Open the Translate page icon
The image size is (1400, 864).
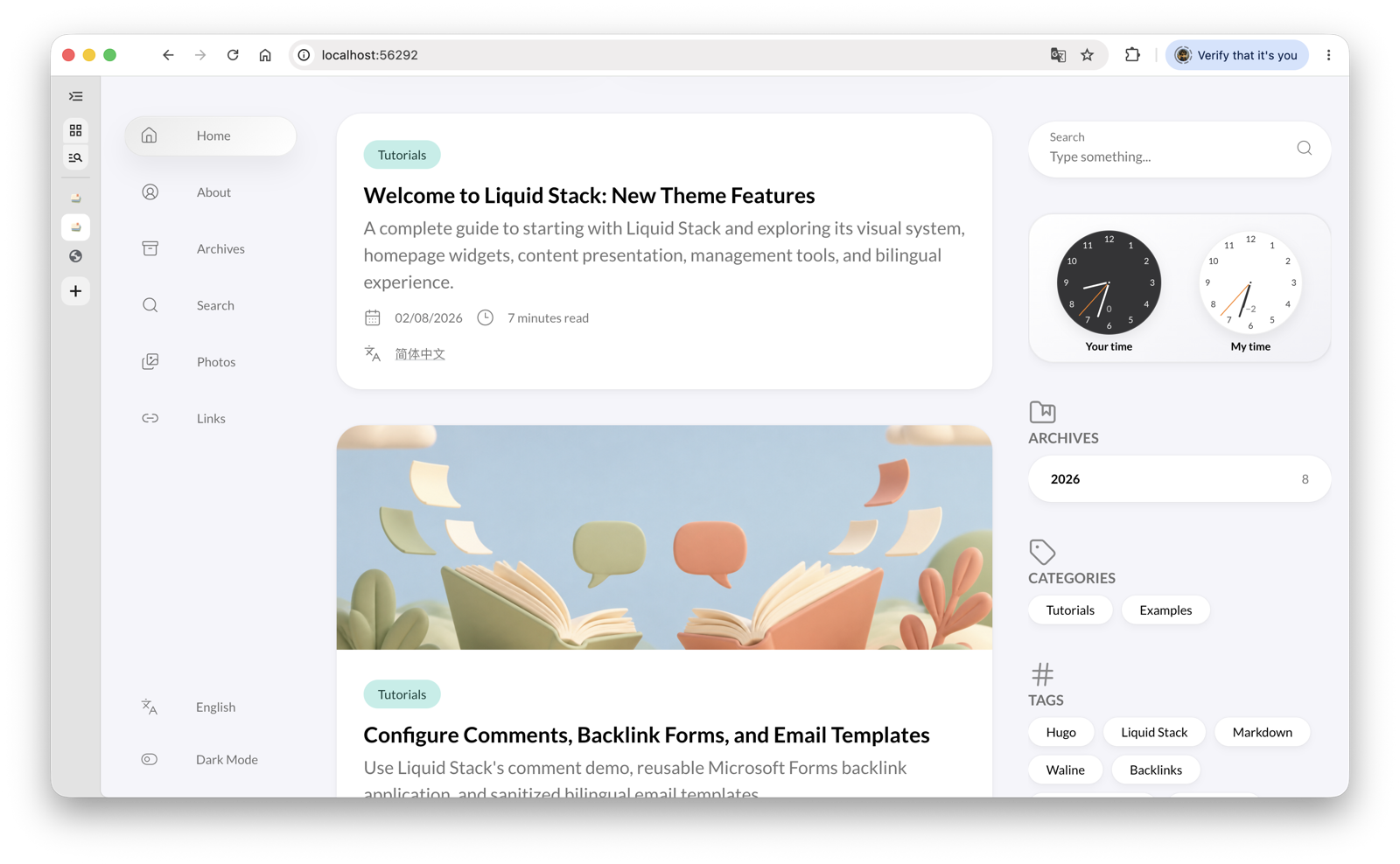[x=1058, y=55]
